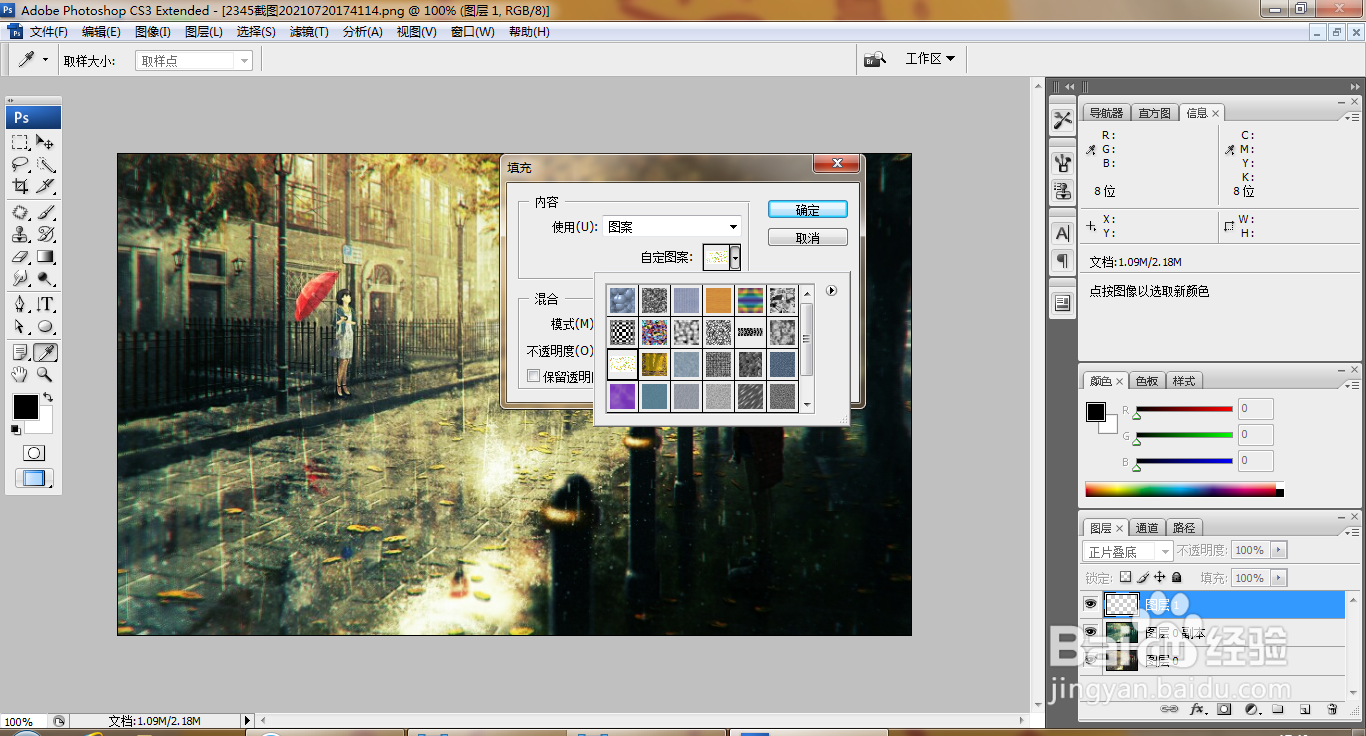Select the Eraser tool

point(20,256)
